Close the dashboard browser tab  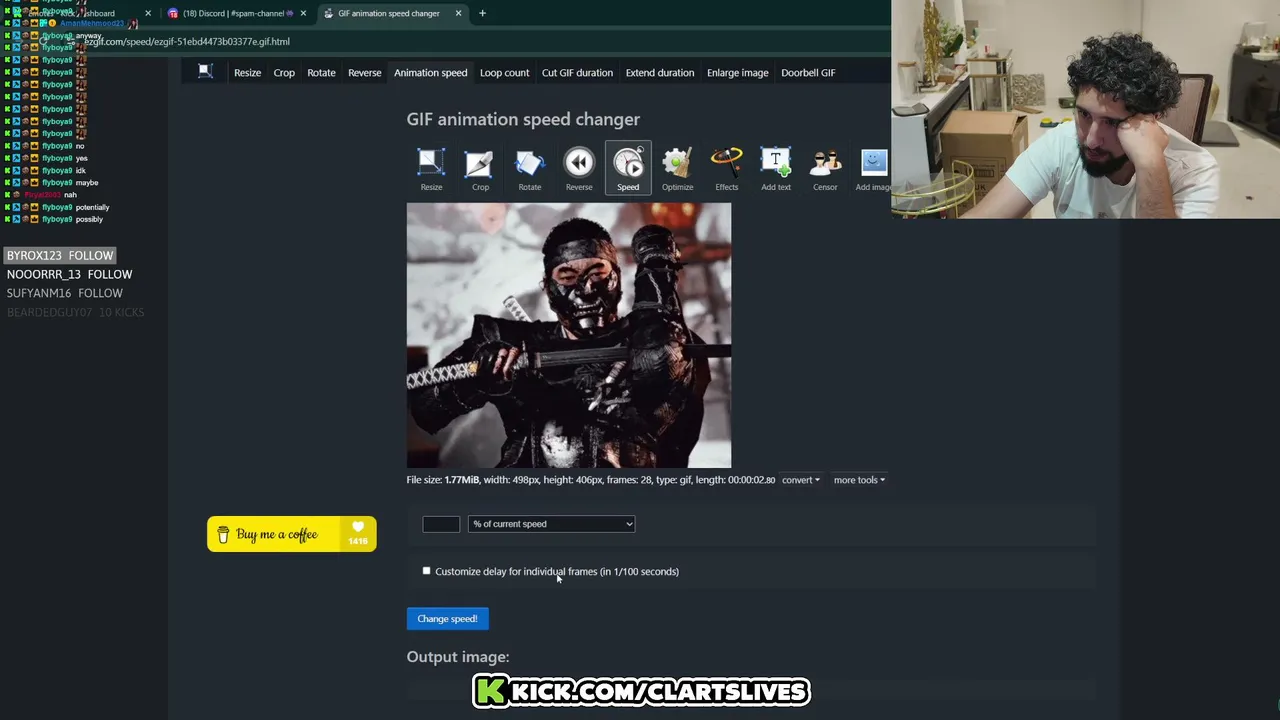[x=148, y=13]
